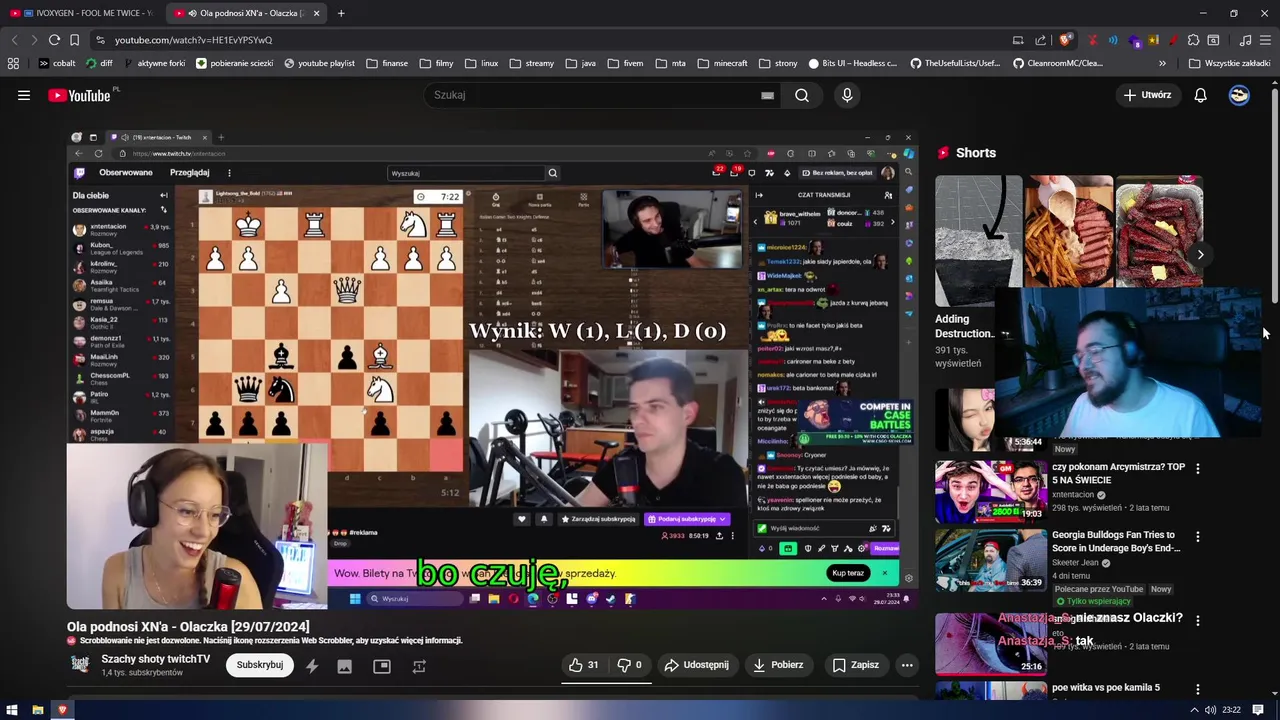Click the image screenshot icon beside Subskrybuj

345,666
